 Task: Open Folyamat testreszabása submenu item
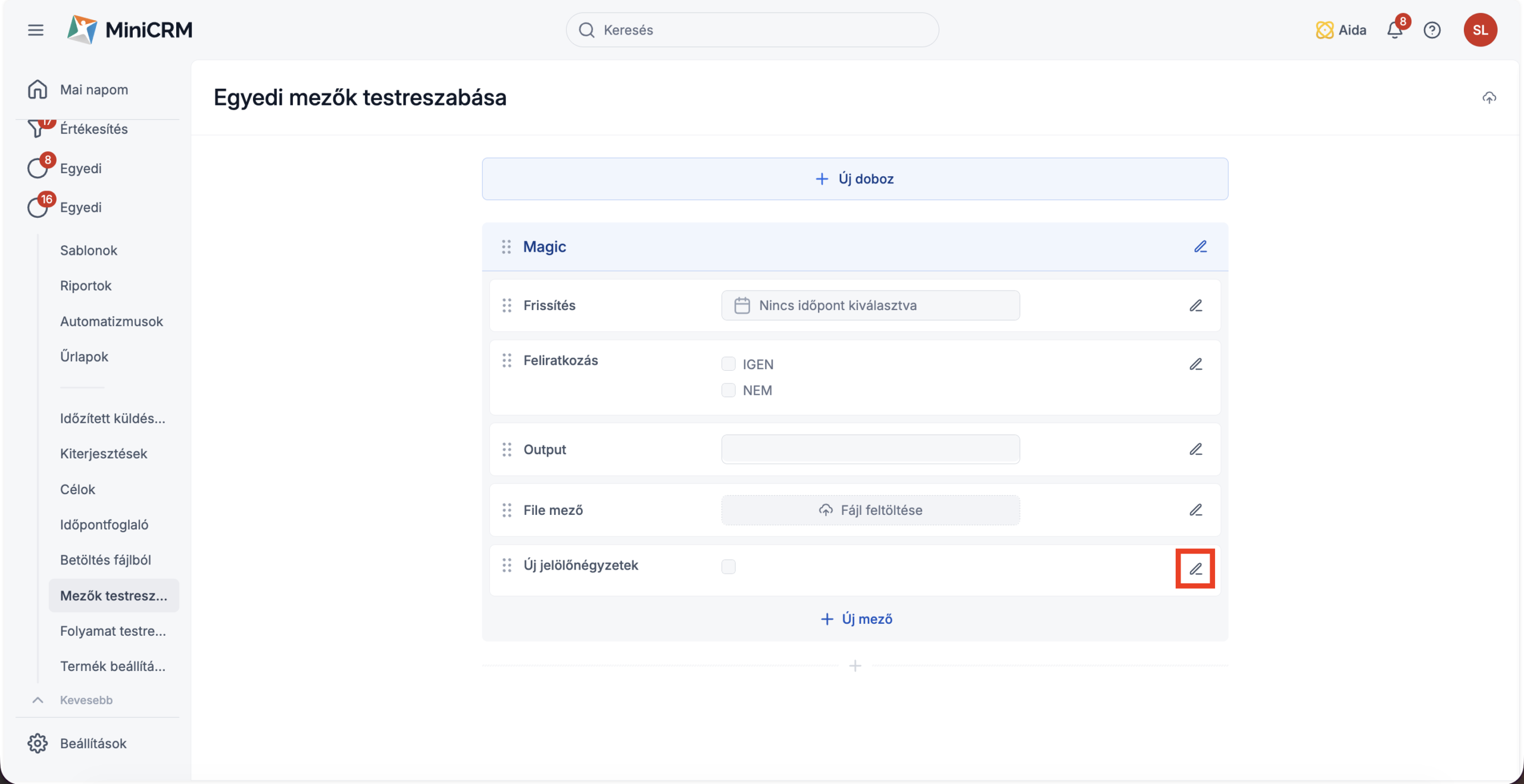113,631
